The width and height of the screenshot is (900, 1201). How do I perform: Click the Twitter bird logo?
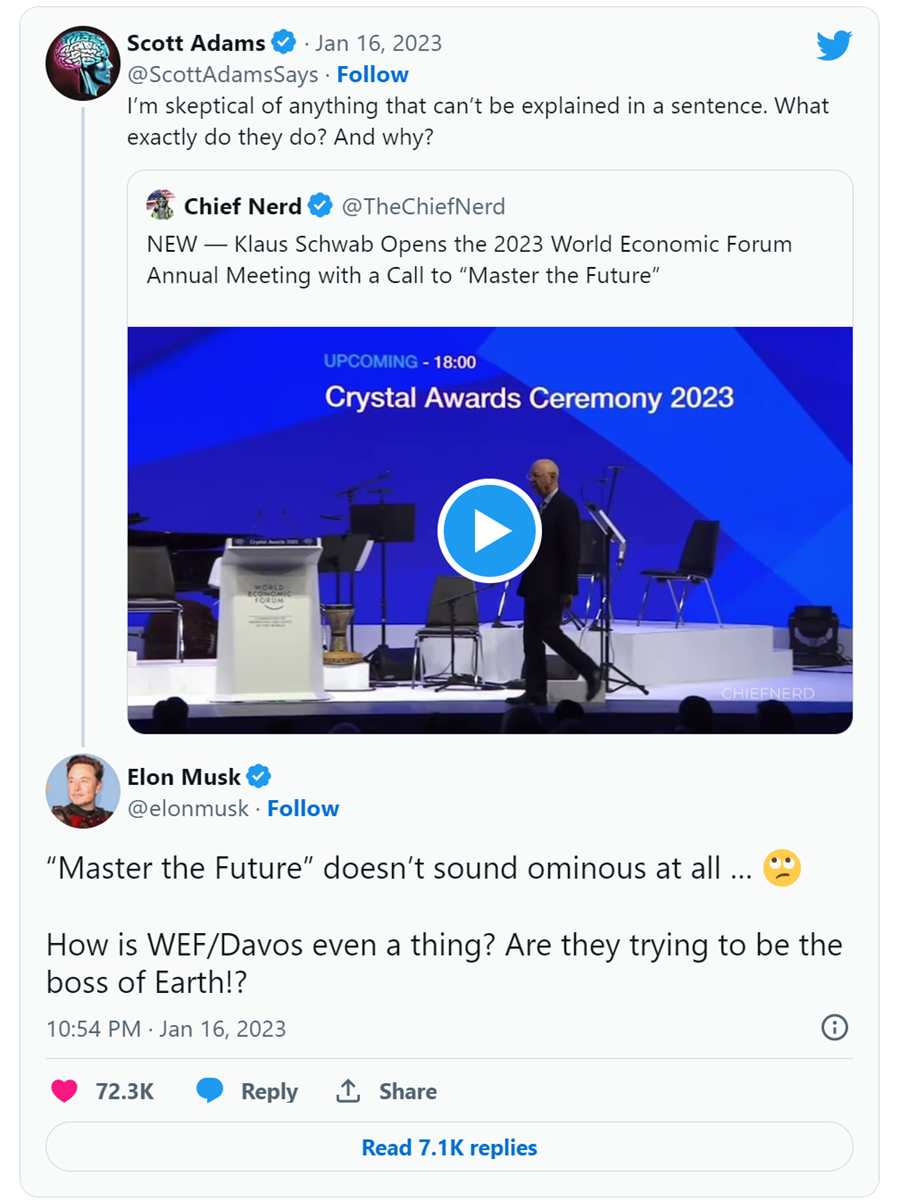pos(833,46)
